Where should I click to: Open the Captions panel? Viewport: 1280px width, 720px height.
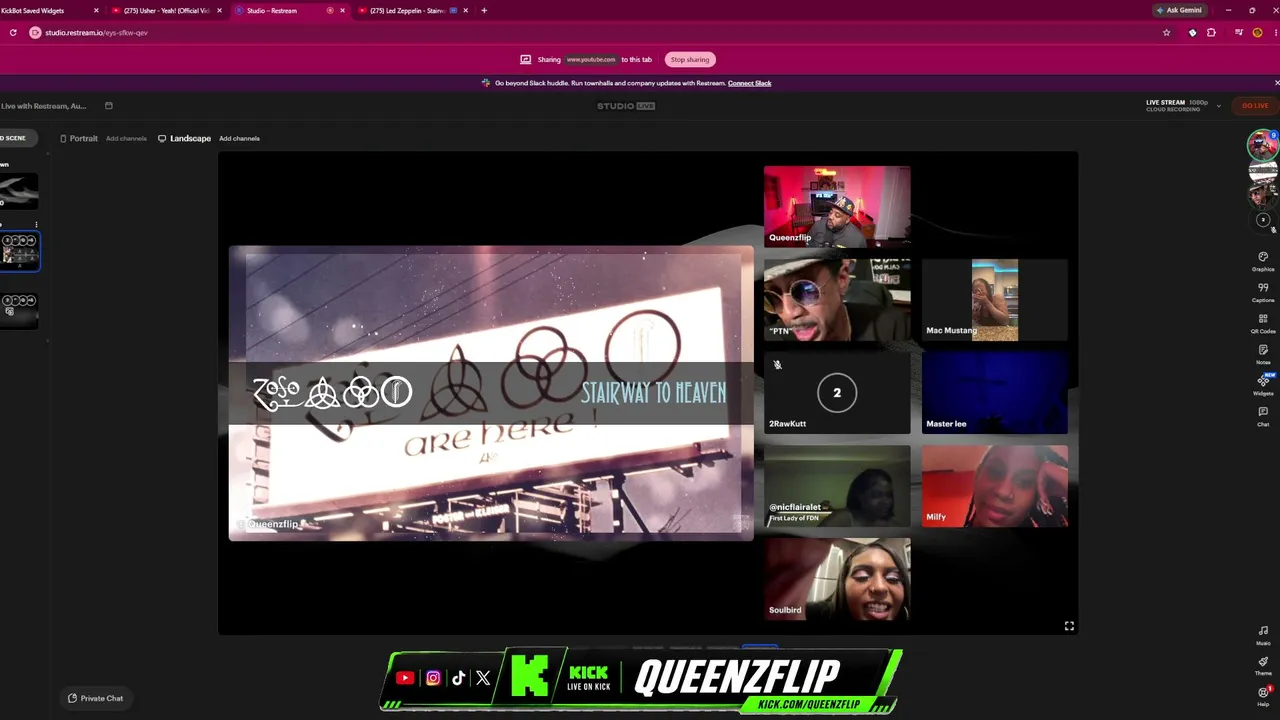1263,292
